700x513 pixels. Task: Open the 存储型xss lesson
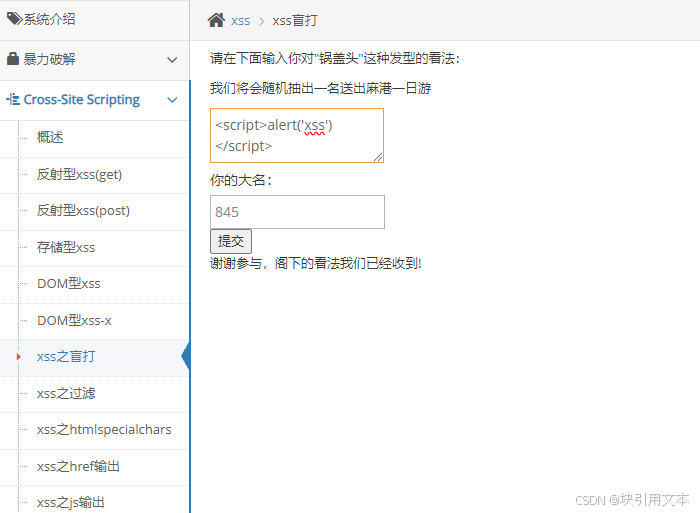point(66,247)
